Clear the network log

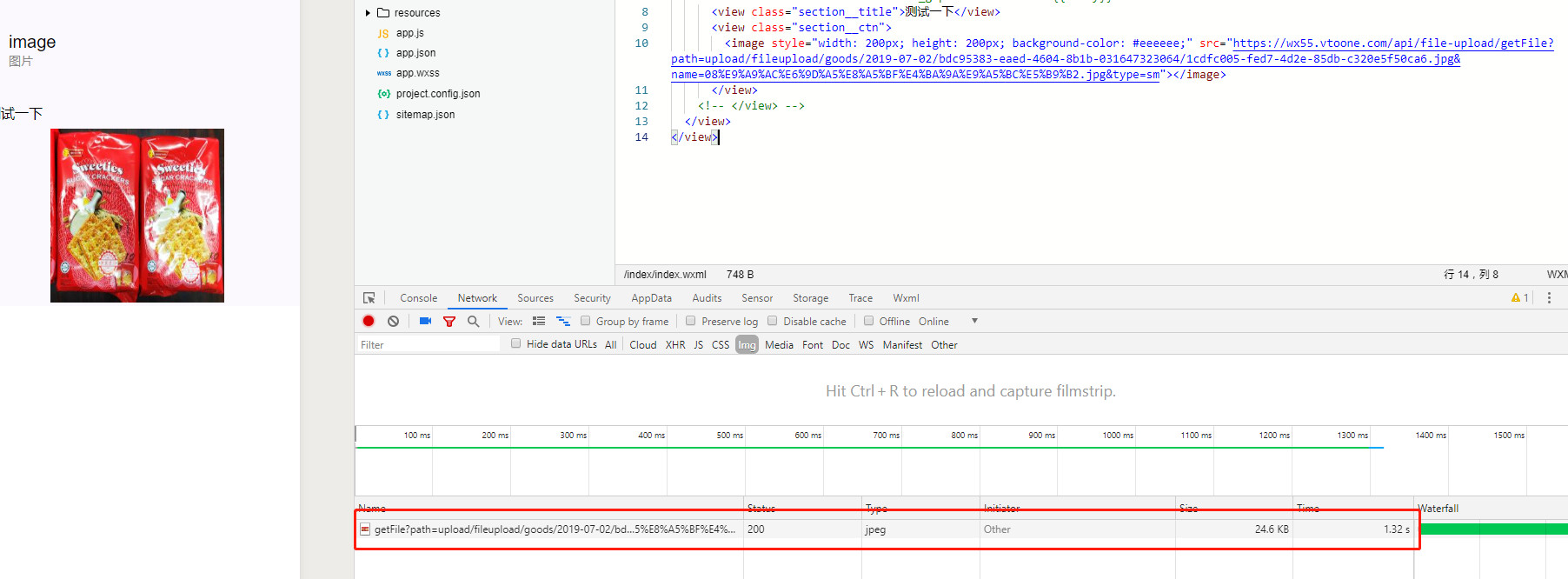tap(394, 322)
